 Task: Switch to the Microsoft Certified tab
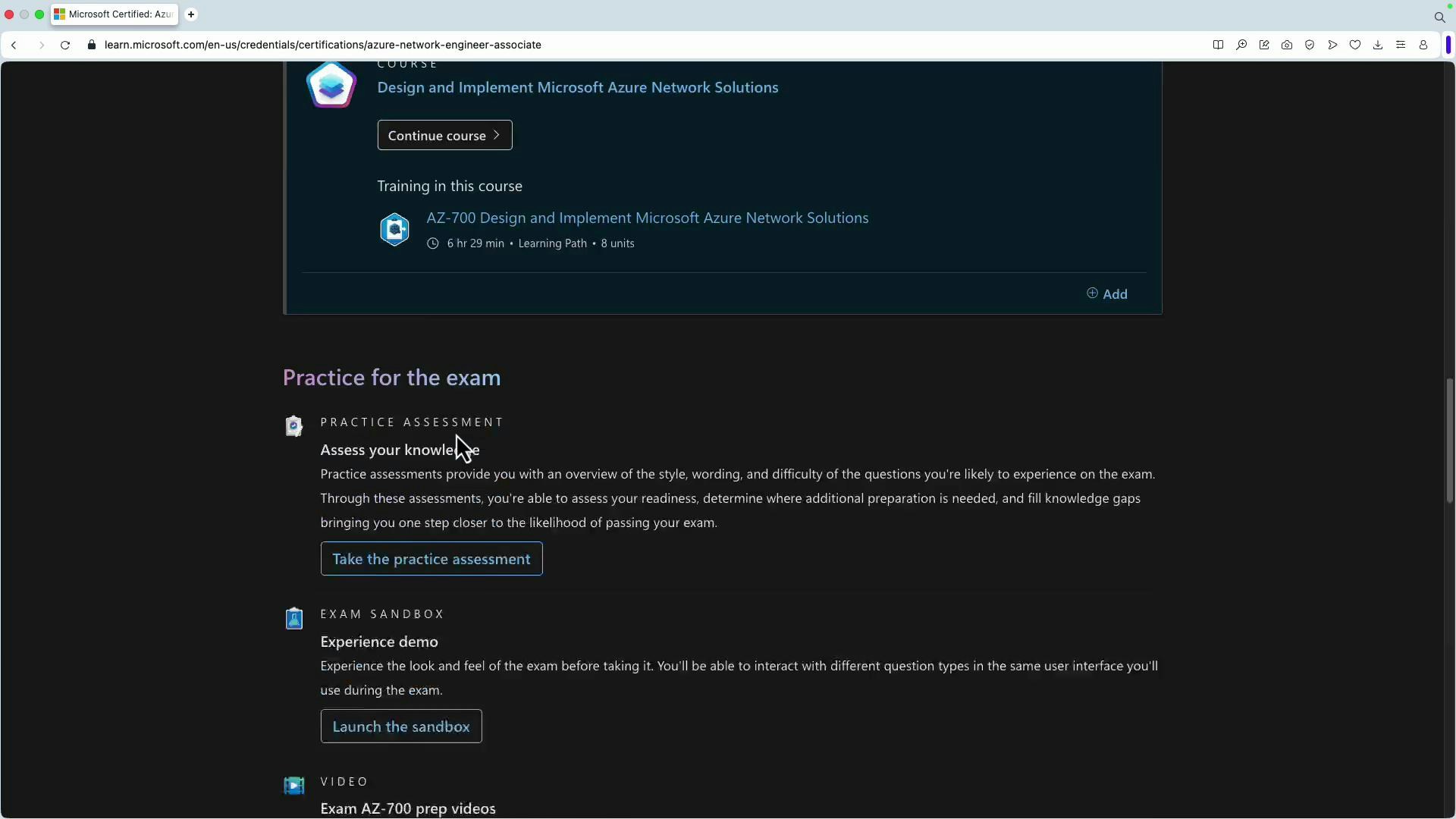coord(114,14)
